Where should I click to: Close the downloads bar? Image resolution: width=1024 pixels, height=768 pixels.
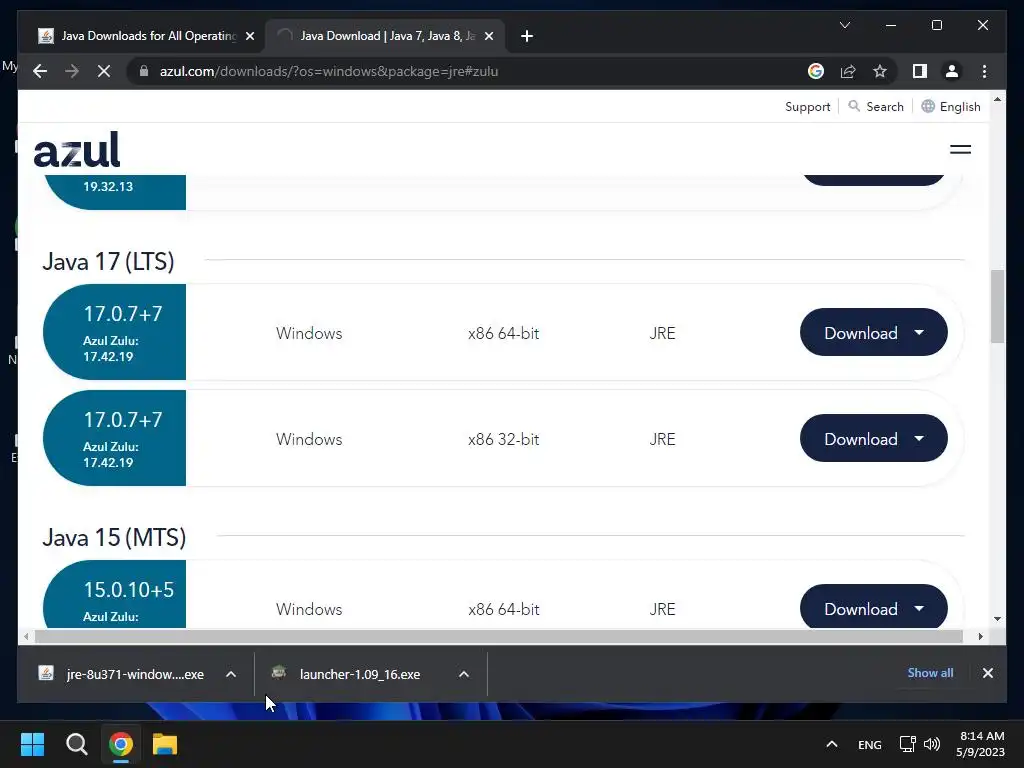987,673
